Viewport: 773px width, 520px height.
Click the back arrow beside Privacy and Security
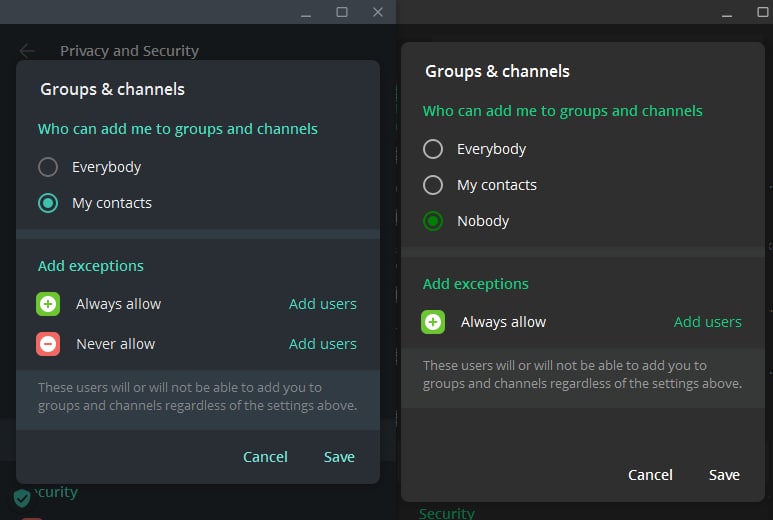coord(27,51)
